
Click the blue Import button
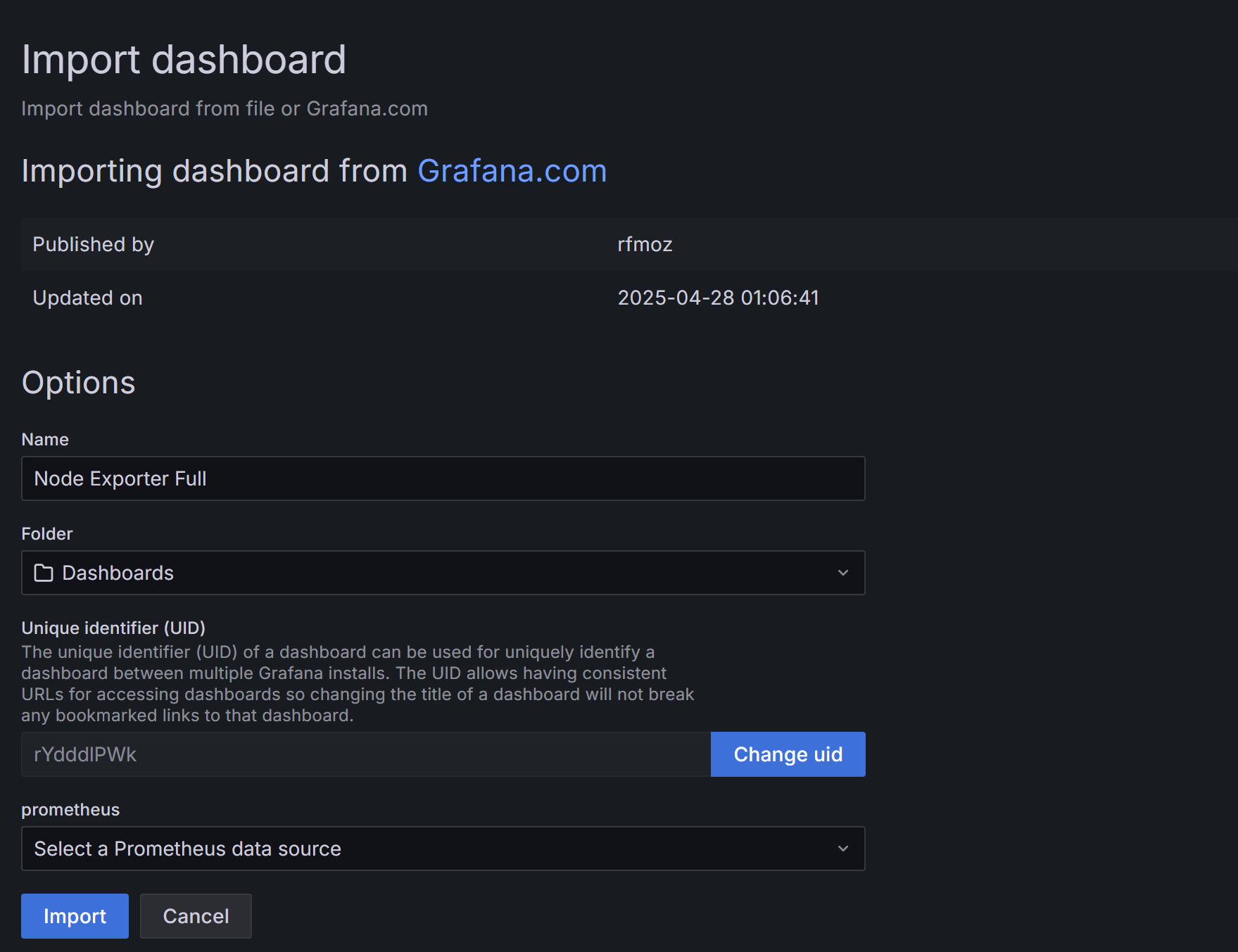coord(75,915)
